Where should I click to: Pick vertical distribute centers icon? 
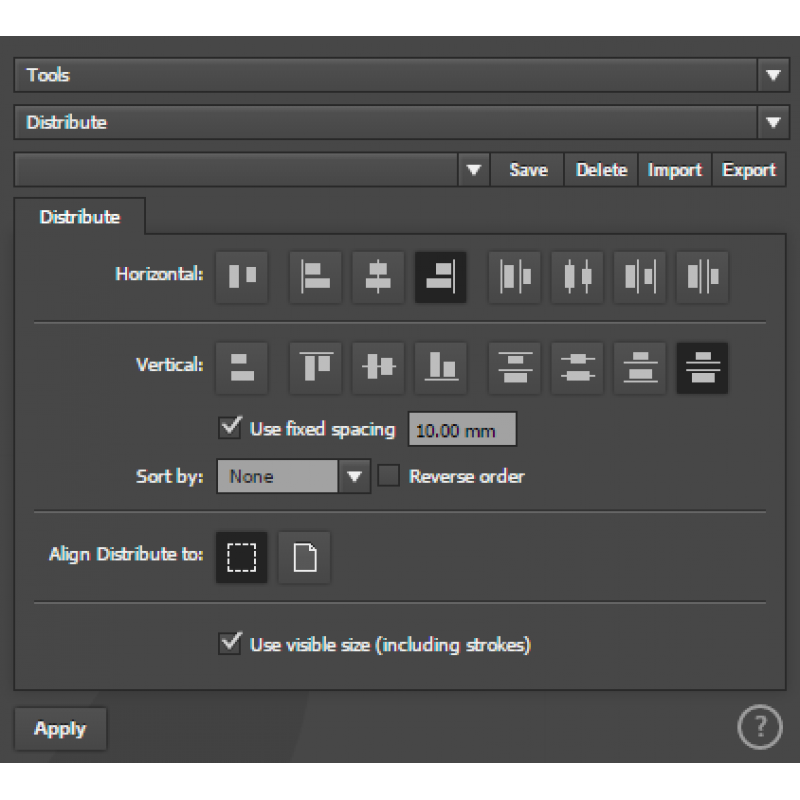tap(577, 368)
